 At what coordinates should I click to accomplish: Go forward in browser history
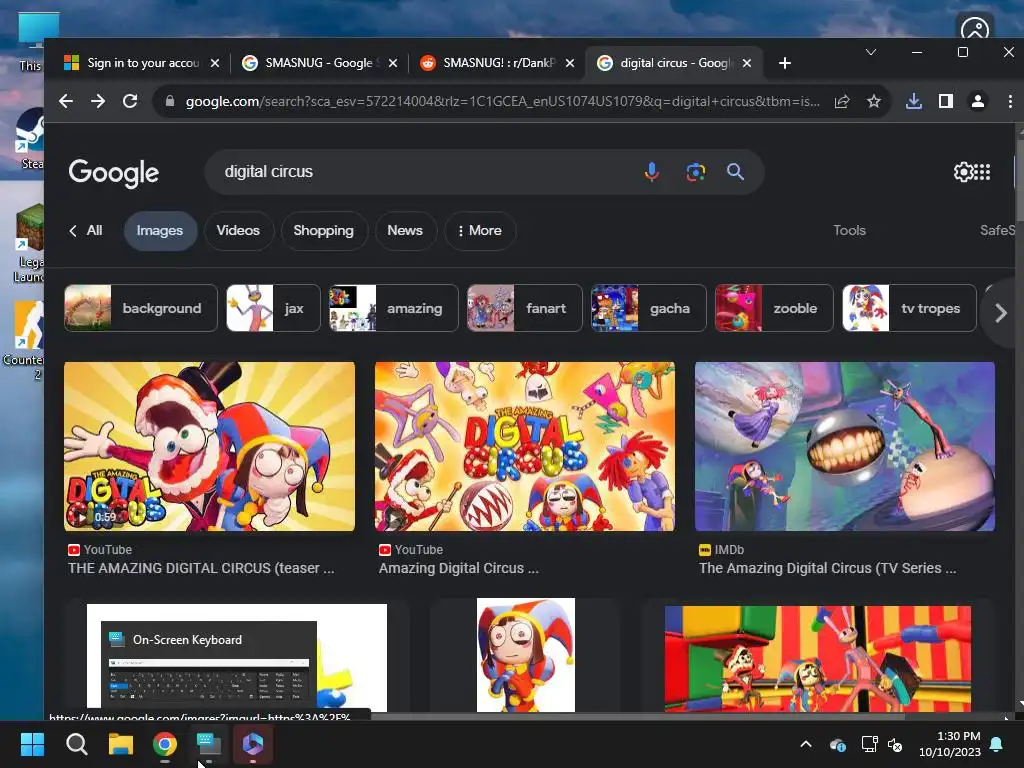point(98,101)
